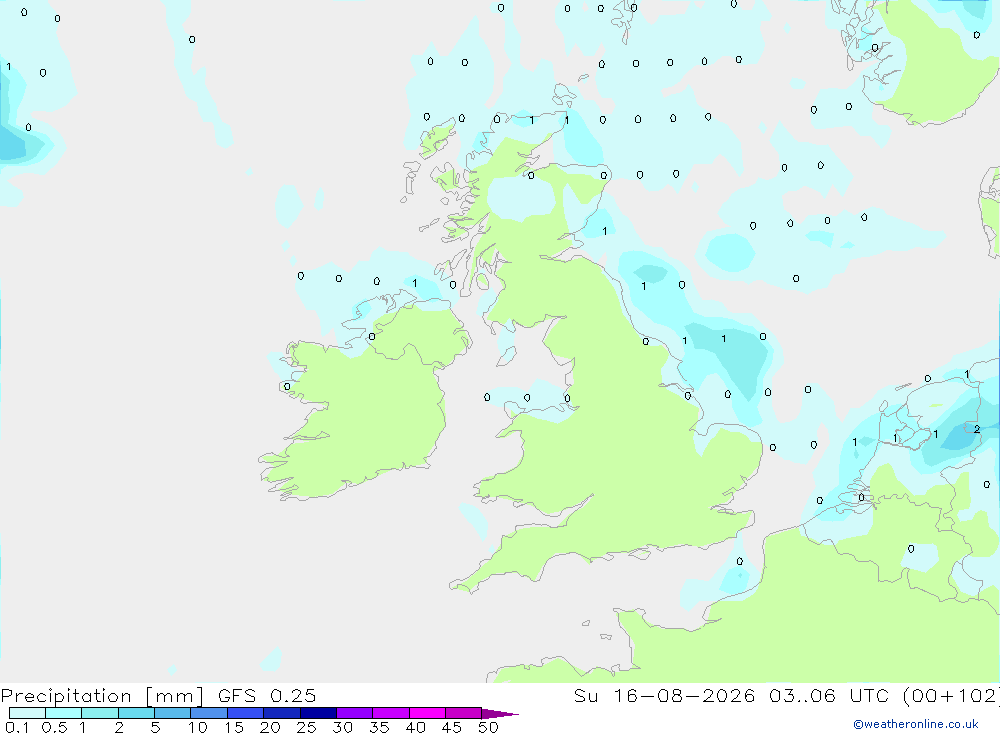Click the 'Su 16-08-2026' date label
This screenshot has height=733, width=1000.
click(665, 695)
